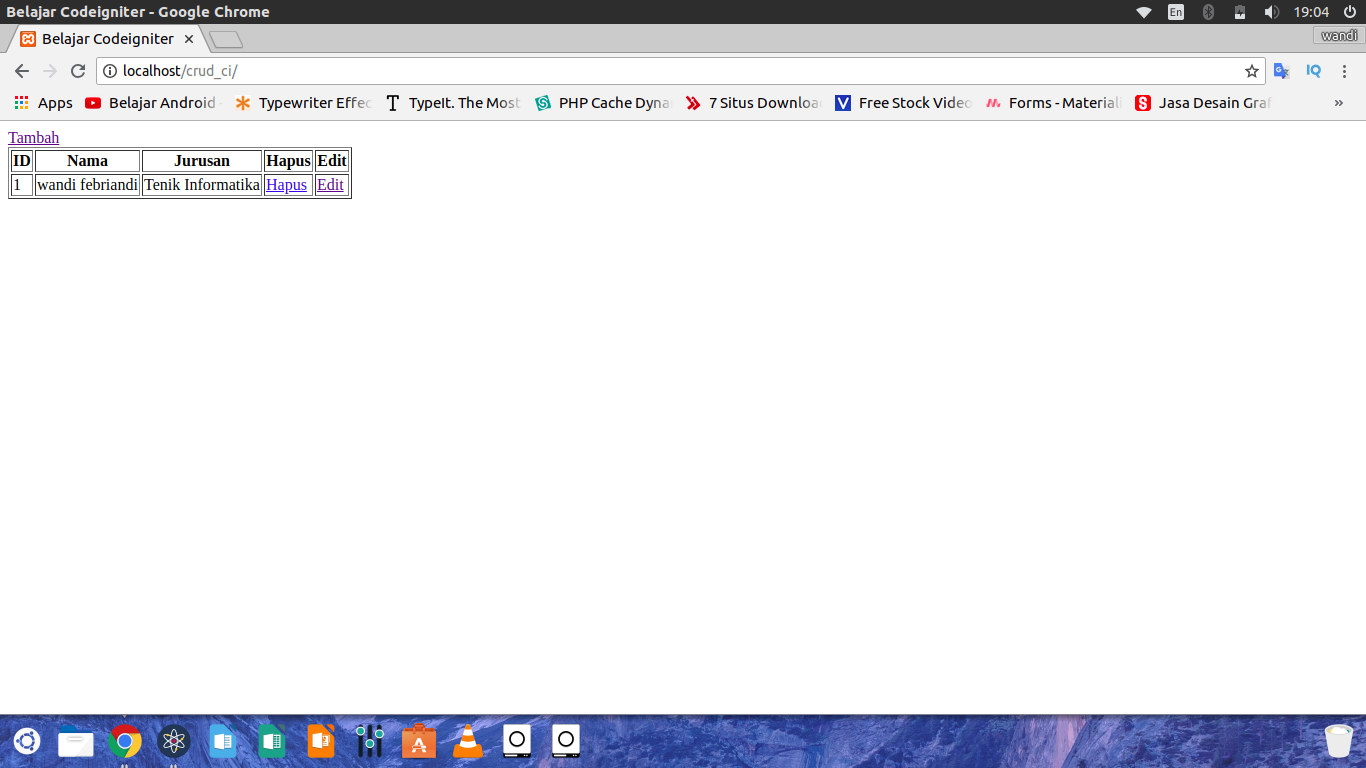Launch the Atom editor from dock
1366x768 pixels.
174,741
